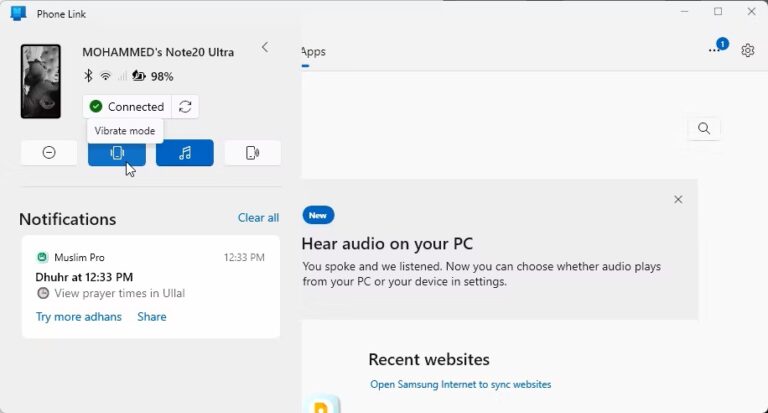This screenshot has height=413, width=768.
Task: Click the New badge on banner
Action: [x=318, y=215]
